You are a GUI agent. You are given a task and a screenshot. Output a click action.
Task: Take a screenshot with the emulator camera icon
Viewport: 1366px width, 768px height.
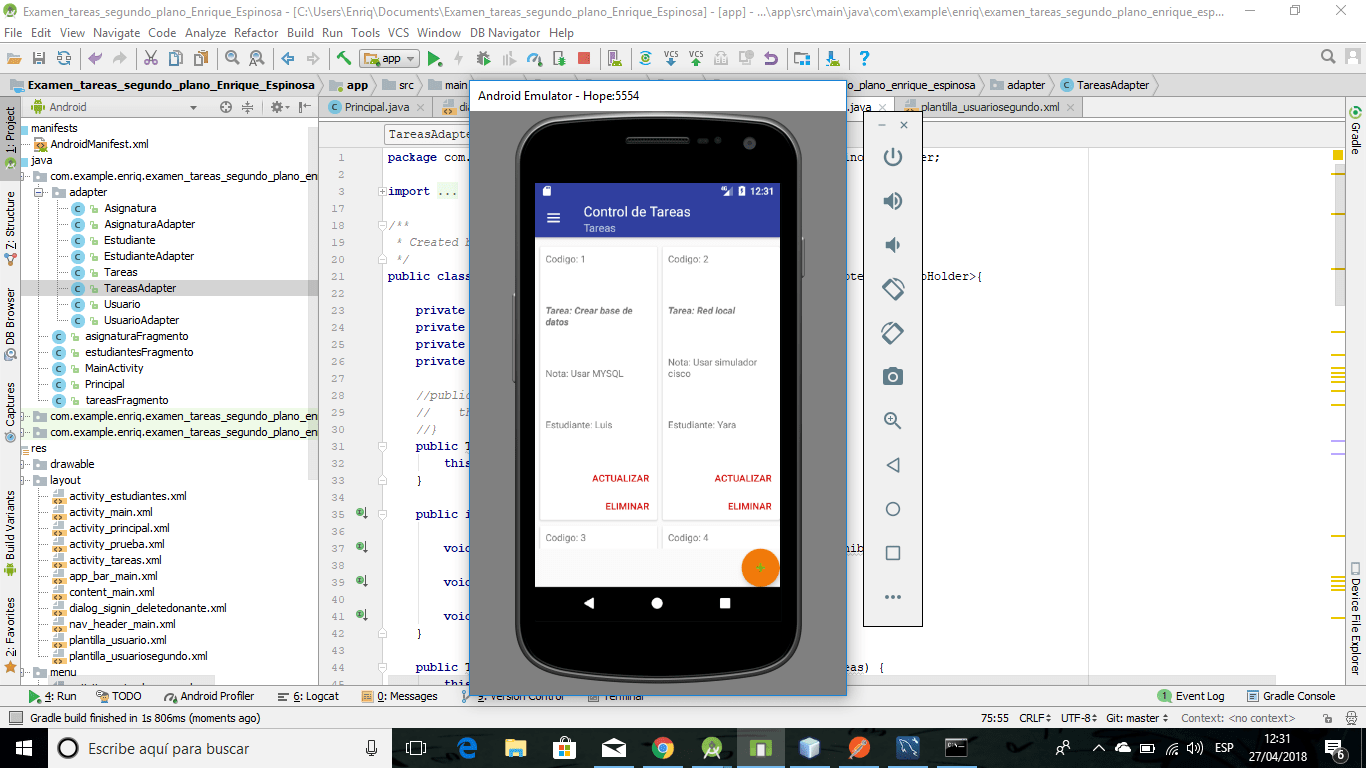tap(892, 376)
